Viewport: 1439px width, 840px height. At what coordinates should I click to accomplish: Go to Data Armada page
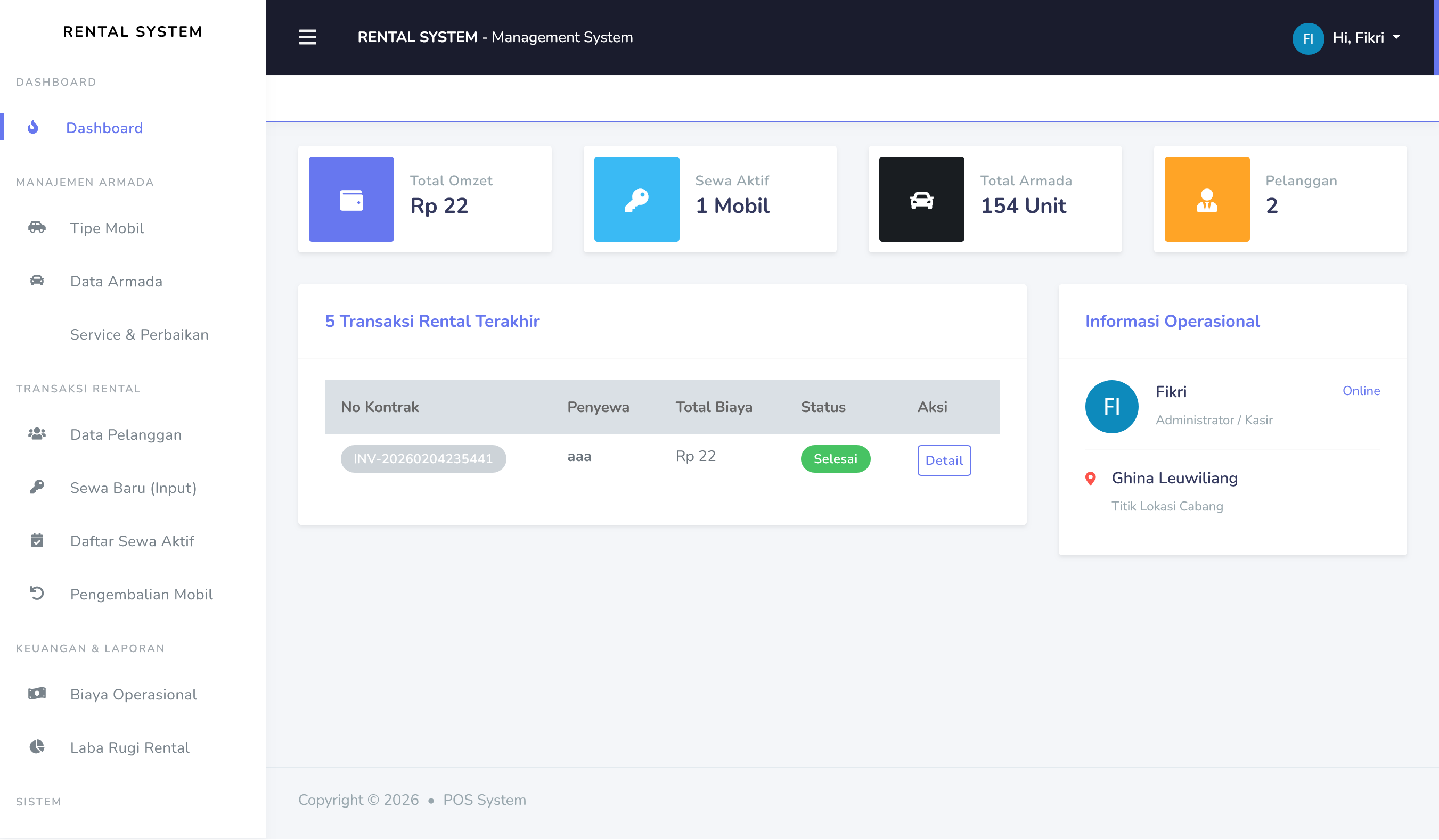(116, 282)
